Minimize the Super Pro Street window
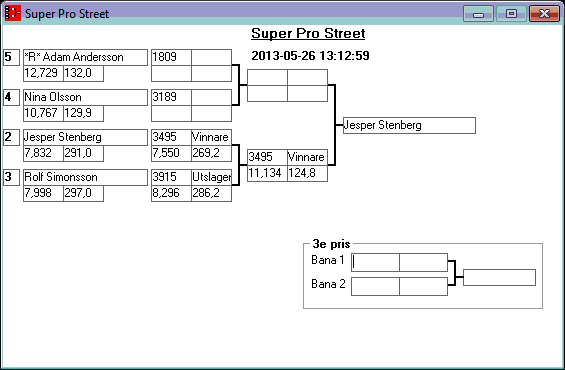Viewport: 565px width, 370px height. tap(478, 14)
